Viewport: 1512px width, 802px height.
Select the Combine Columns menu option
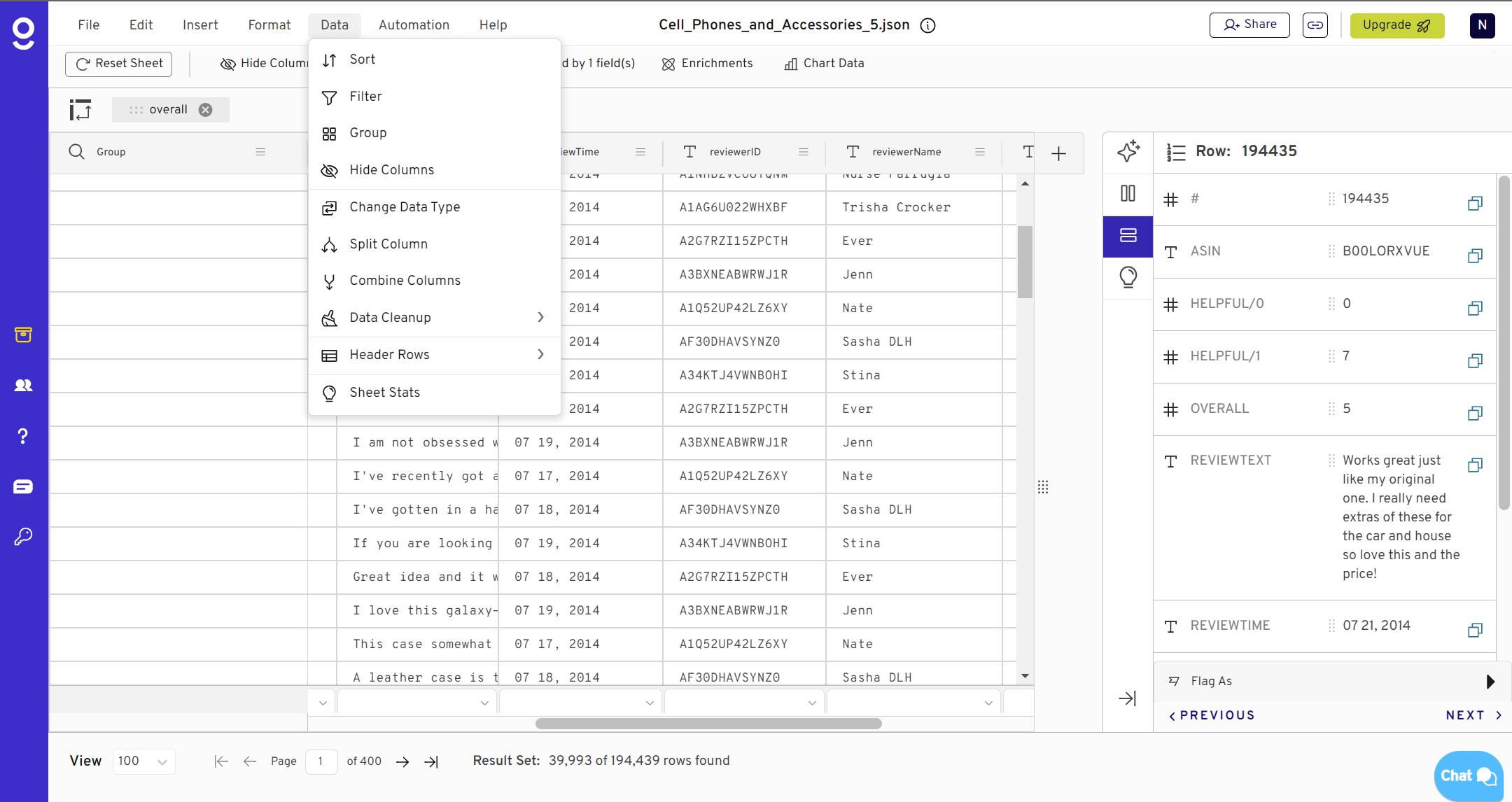(406, 281)
